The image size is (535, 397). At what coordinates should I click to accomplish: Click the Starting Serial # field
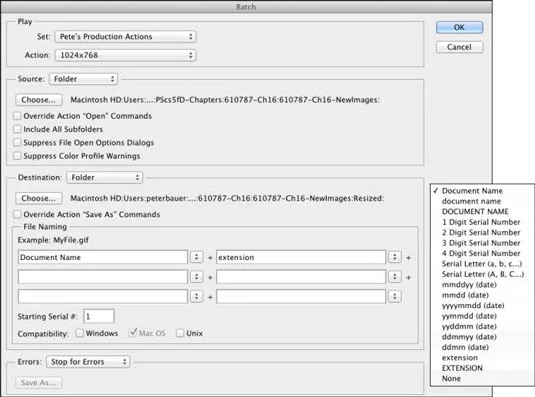tap(99, 316)
